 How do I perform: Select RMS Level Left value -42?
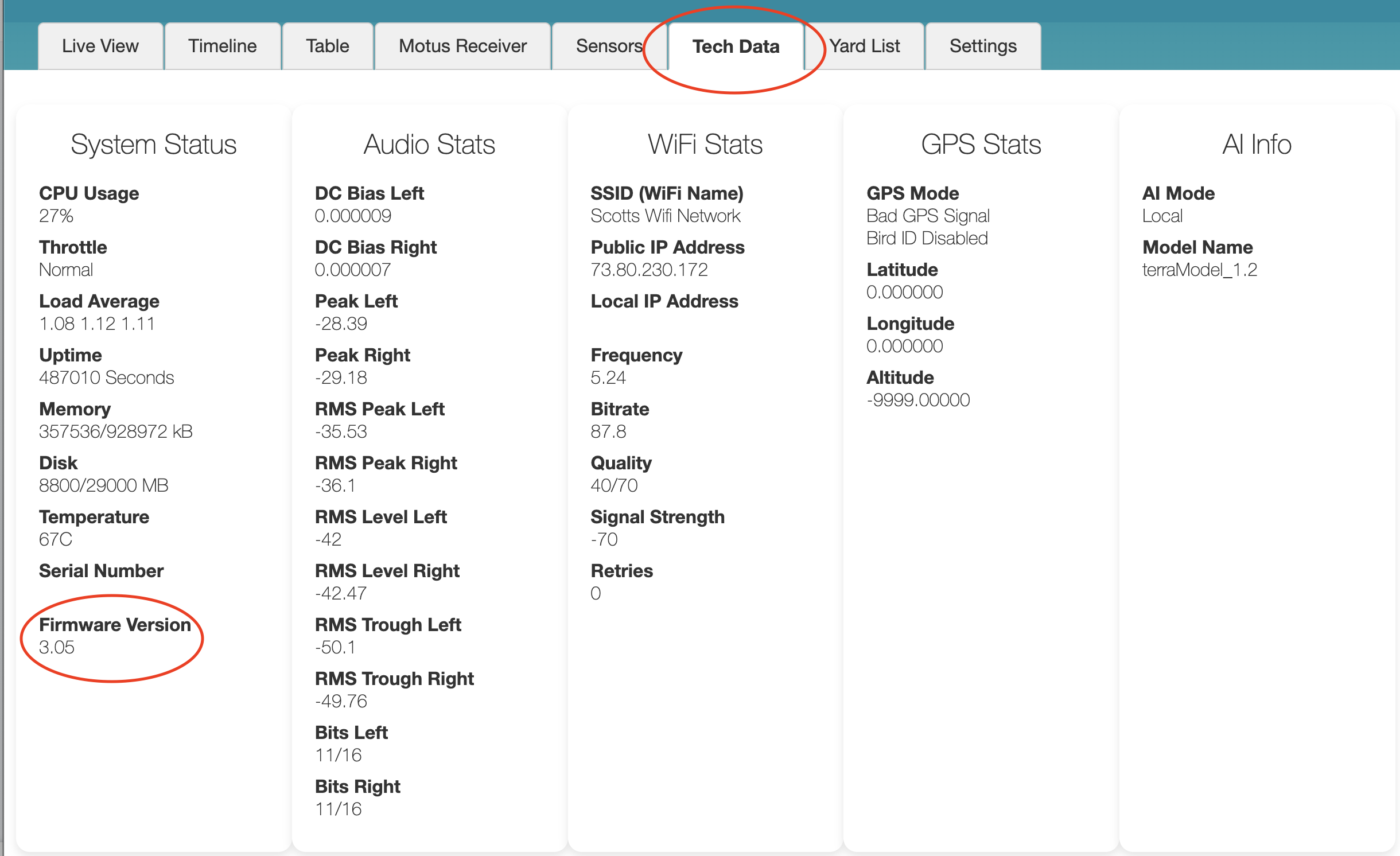[x=328, y=539]
